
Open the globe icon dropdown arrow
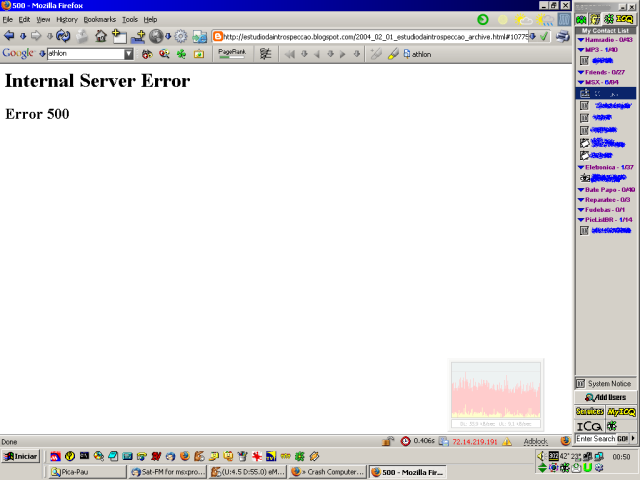(x=168, y=36)
